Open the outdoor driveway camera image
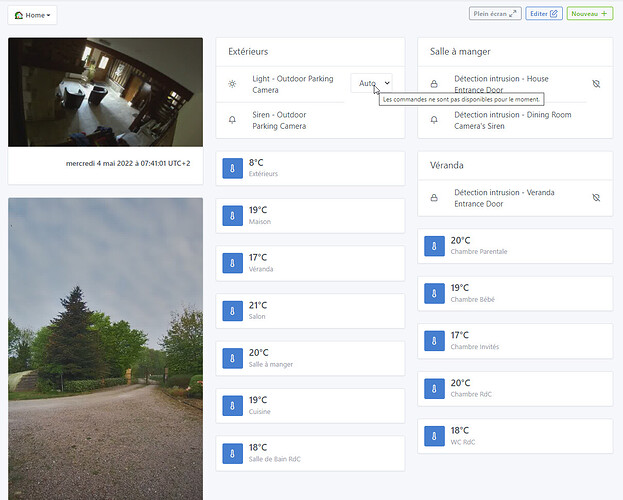Viewport: 623px width, 500px height. [x=105, y=348]
